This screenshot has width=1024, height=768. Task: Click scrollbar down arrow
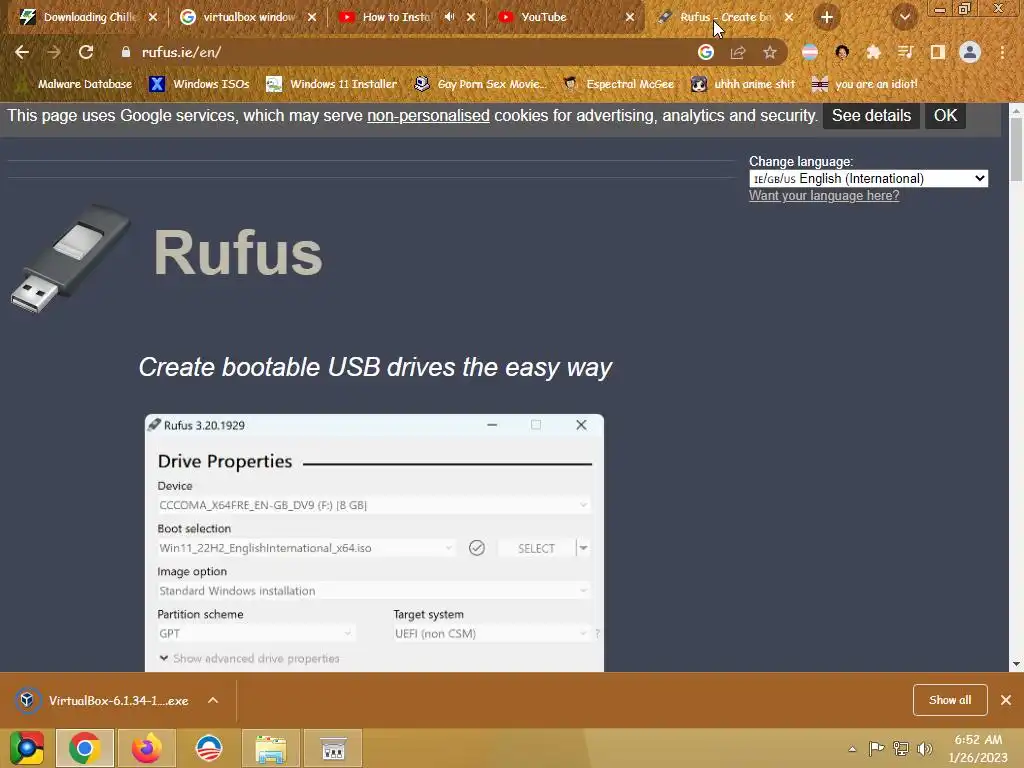coord(1016,664)
